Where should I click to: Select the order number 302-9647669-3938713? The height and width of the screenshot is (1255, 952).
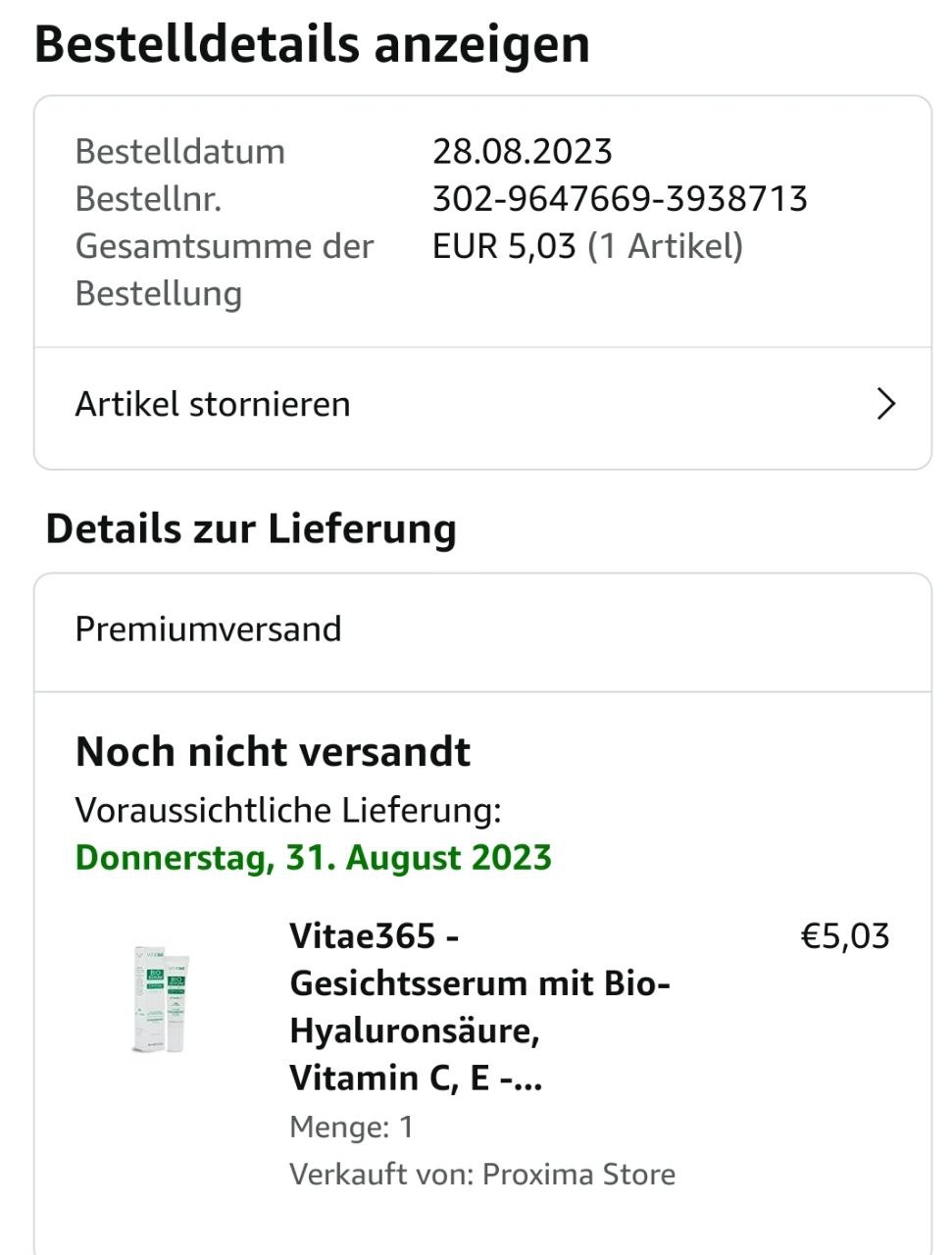tap(620, 199)
